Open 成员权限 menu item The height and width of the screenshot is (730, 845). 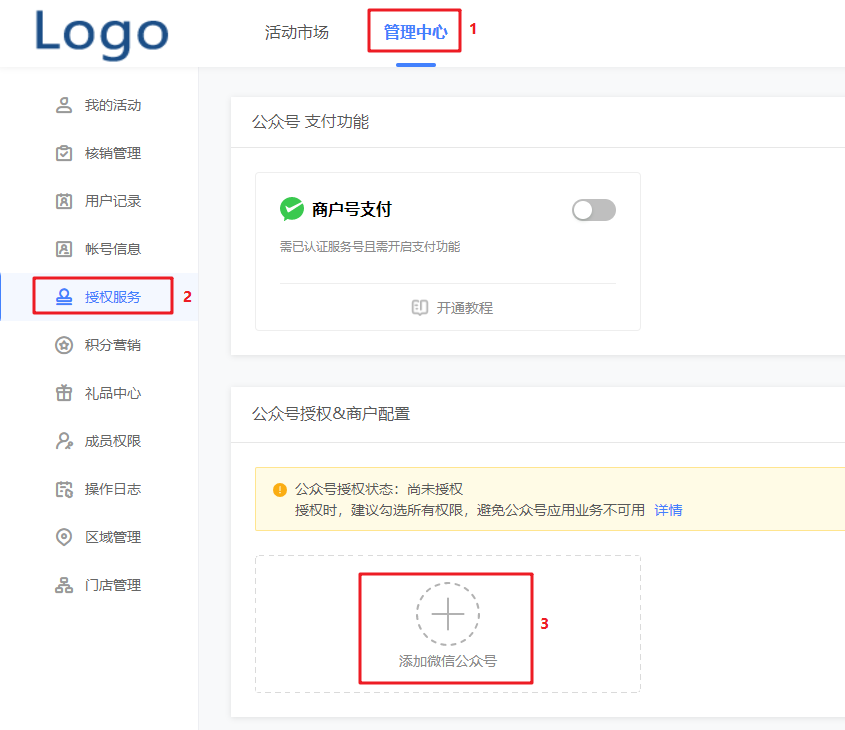click(113, 441)
